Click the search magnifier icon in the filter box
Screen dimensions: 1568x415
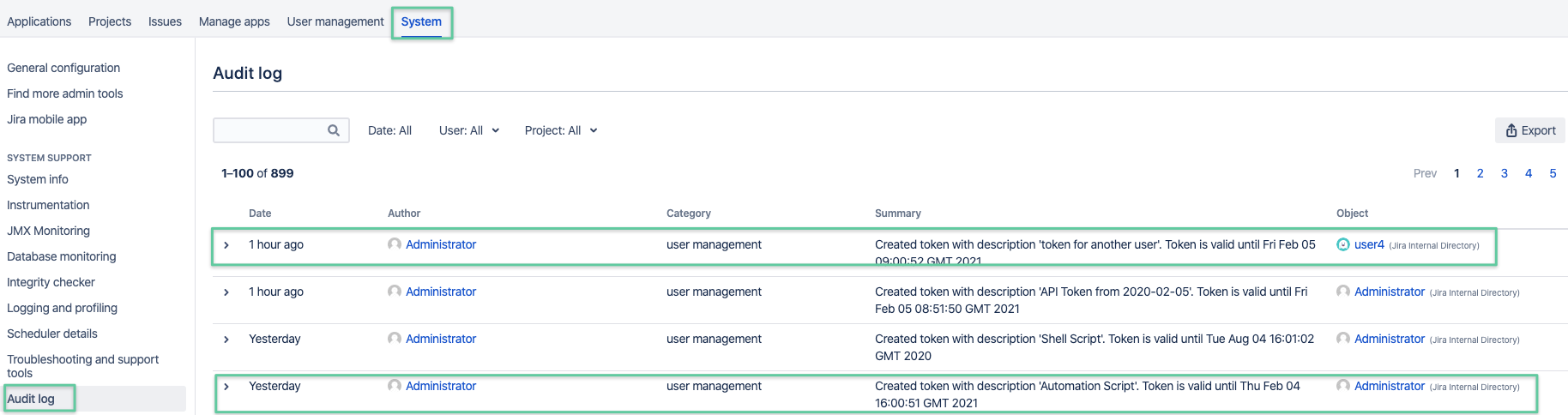[x=334, y=130]
